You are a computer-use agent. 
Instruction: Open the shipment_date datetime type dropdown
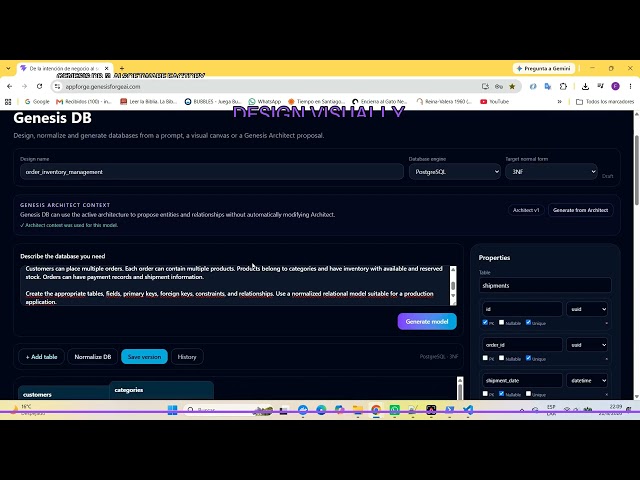point(587,380)
